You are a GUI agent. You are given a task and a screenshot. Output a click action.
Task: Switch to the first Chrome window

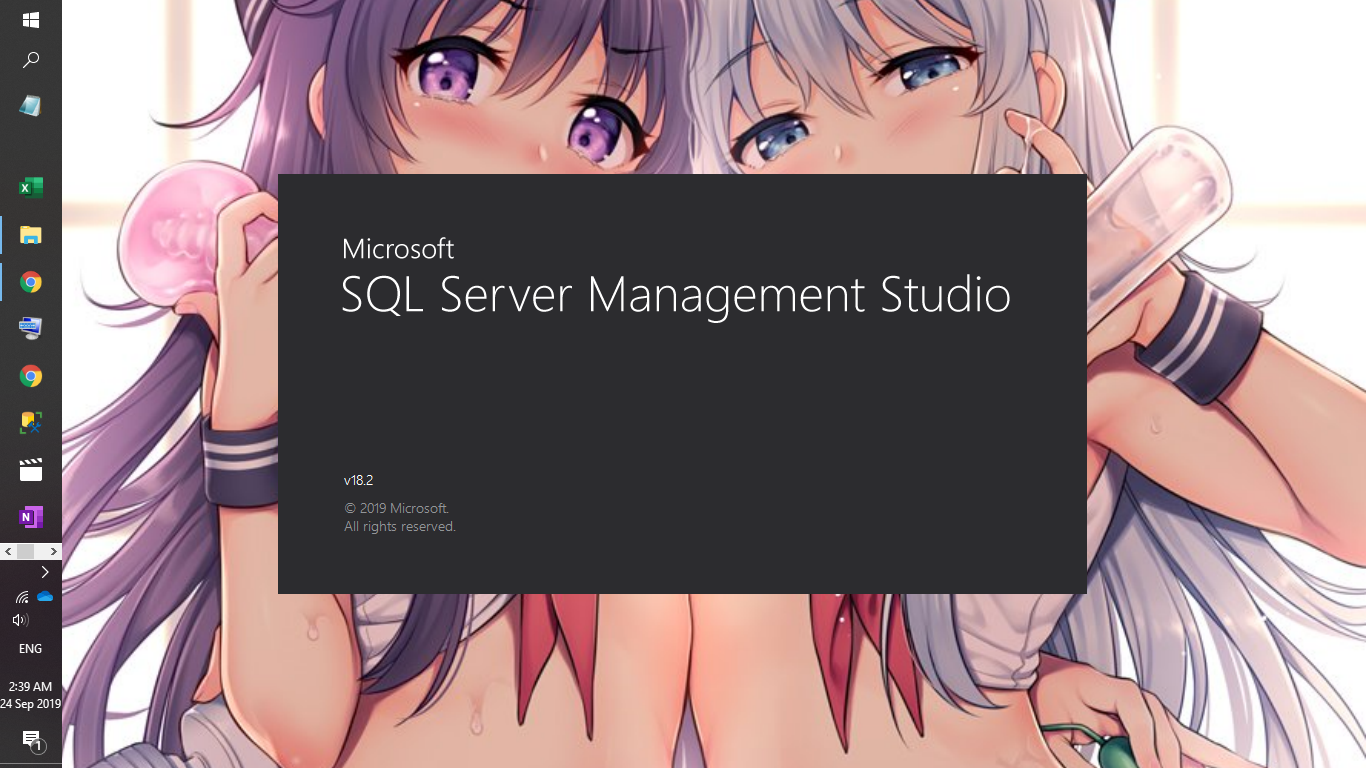click(x=30, y=282)
